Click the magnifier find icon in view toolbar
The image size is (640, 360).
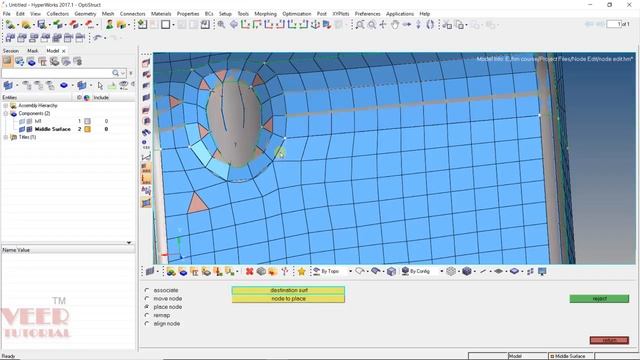coord(221,25)
